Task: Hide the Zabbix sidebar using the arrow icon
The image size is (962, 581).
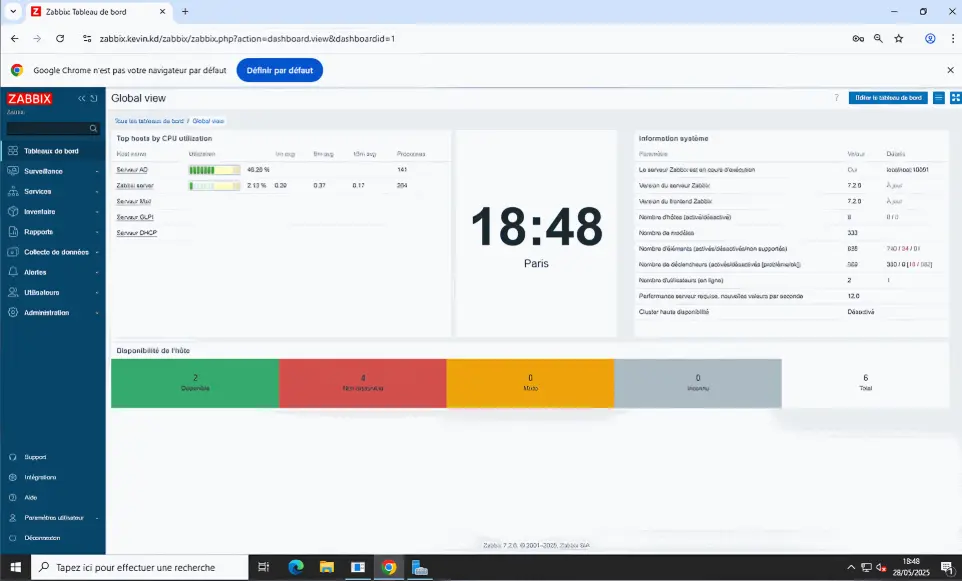Action: click(x=94, y=99)
